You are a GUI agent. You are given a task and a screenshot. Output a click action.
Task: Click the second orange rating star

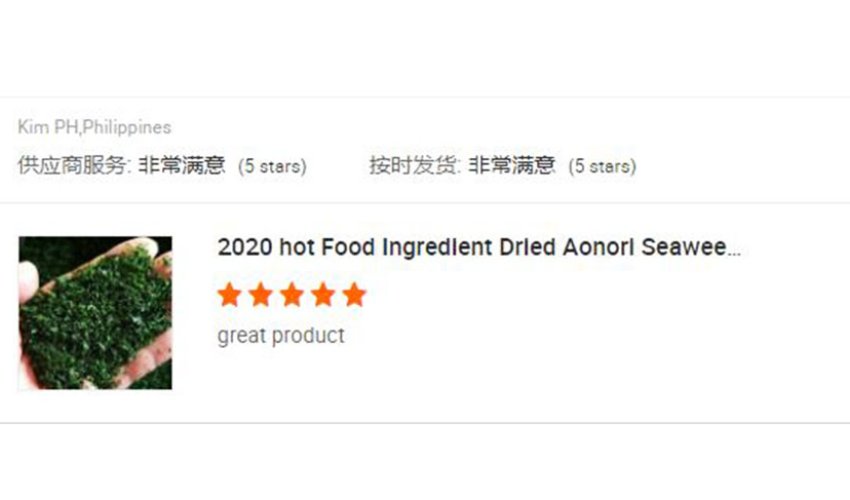(260, 295)
